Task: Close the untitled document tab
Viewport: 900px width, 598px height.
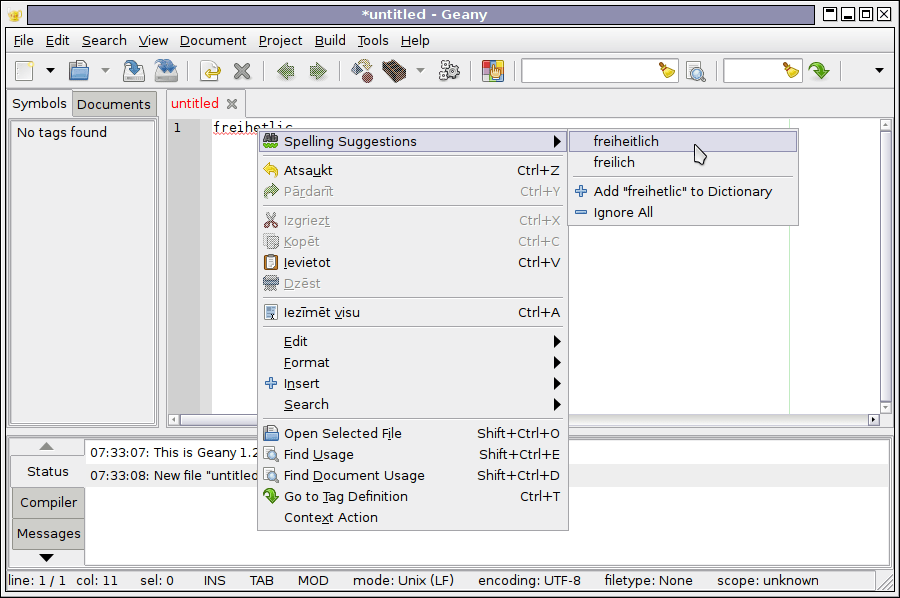Action: [232, 104]
